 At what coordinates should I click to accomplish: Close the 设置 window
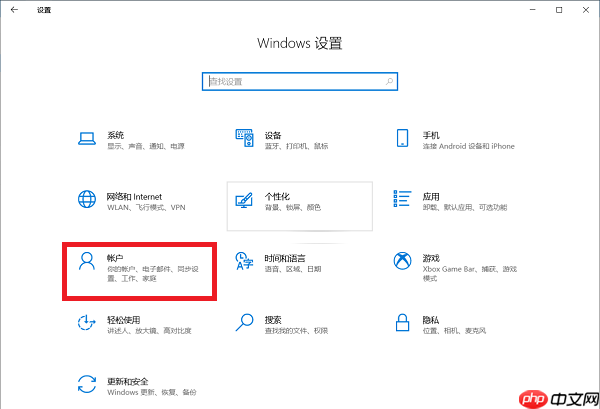click(586, 10)
